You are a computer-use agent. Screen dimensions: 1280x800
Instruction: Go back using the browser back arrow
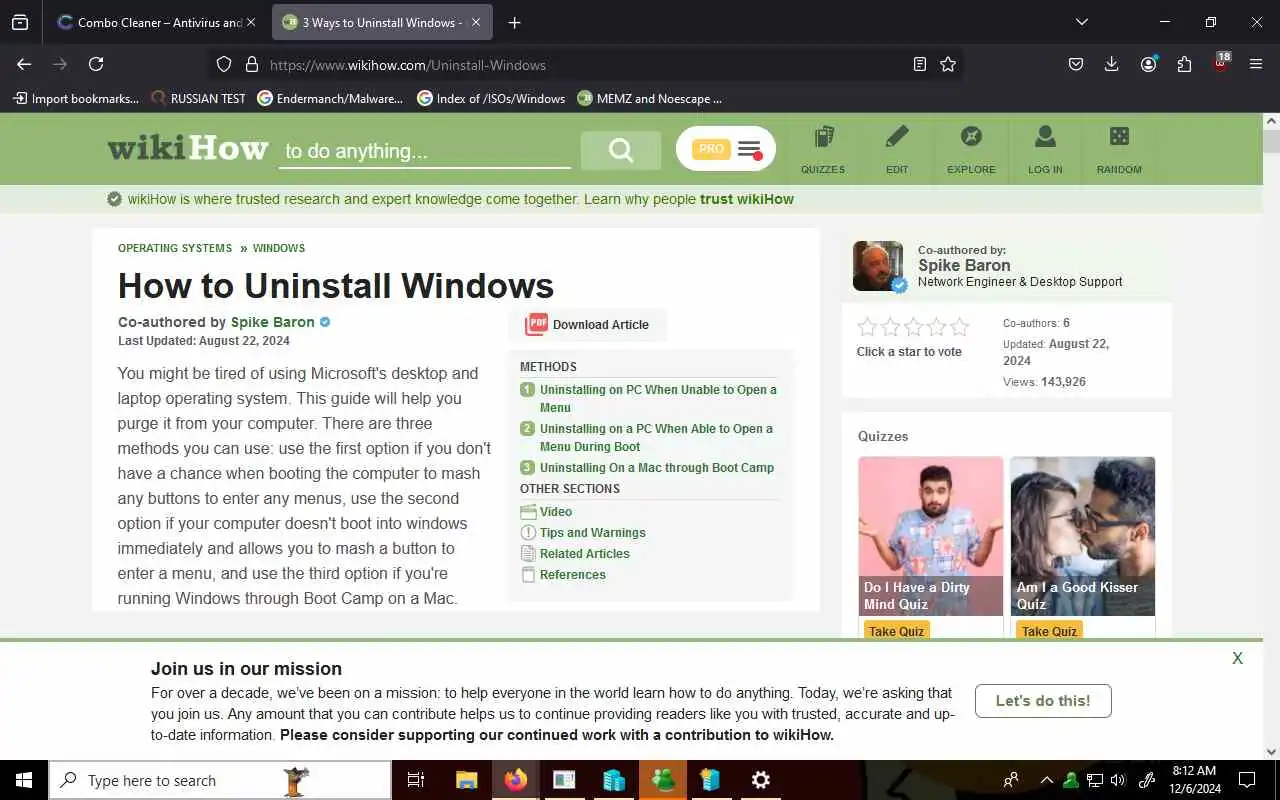point(24,64)
